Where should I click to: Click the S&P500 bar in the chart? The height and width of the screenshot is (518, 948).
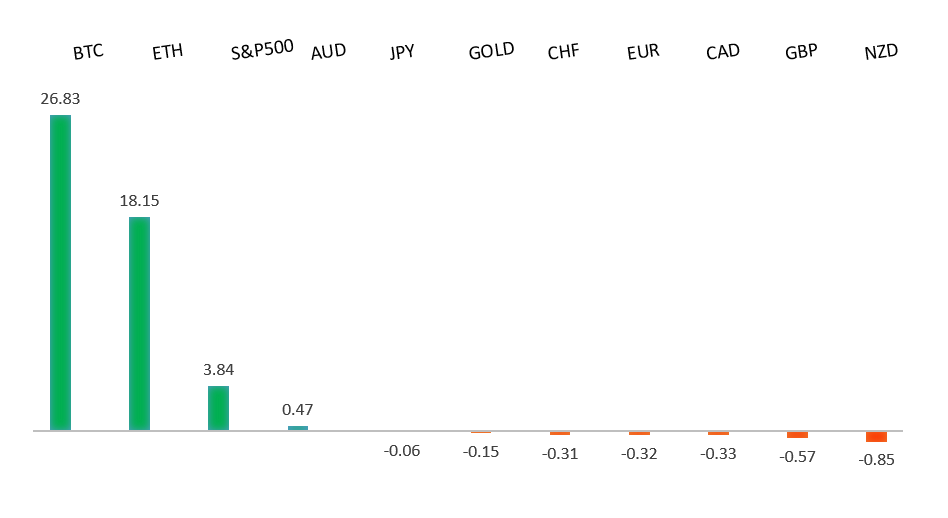pyautogui.click(x=218, y=408)
